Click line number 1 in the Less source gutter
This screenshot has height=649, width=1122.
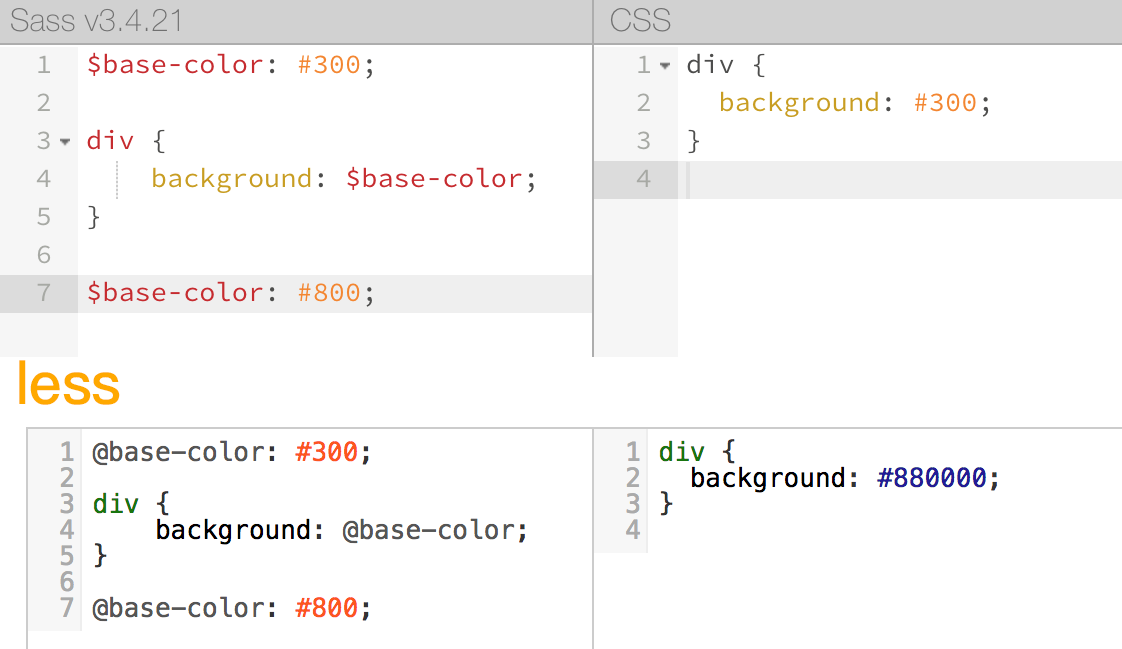pyautogui.click(x=67, y=452)
